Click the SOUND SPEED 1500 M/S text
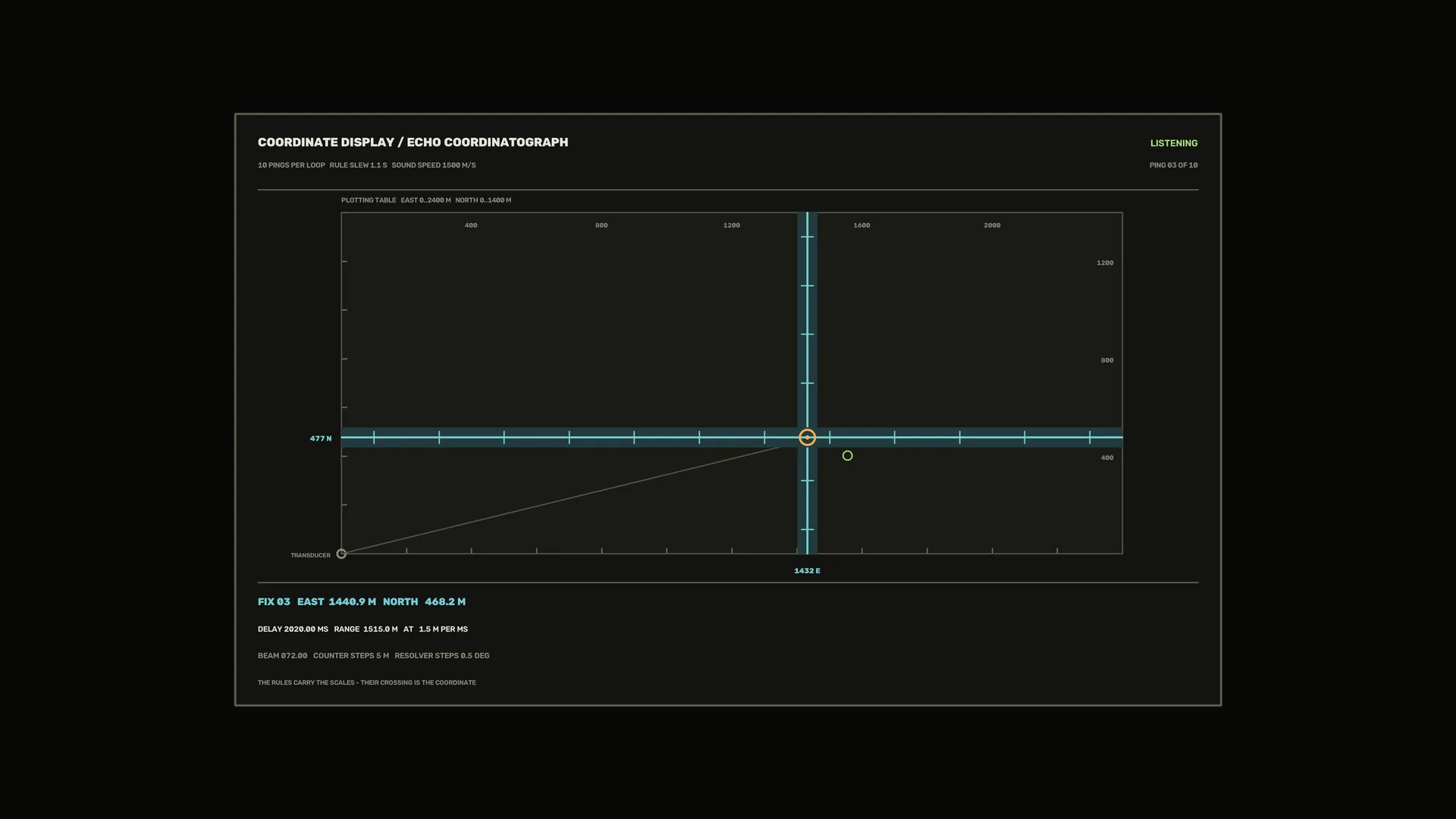This screenshot has width=1456, height=819. pyautogui.click(x=434, y=165)
